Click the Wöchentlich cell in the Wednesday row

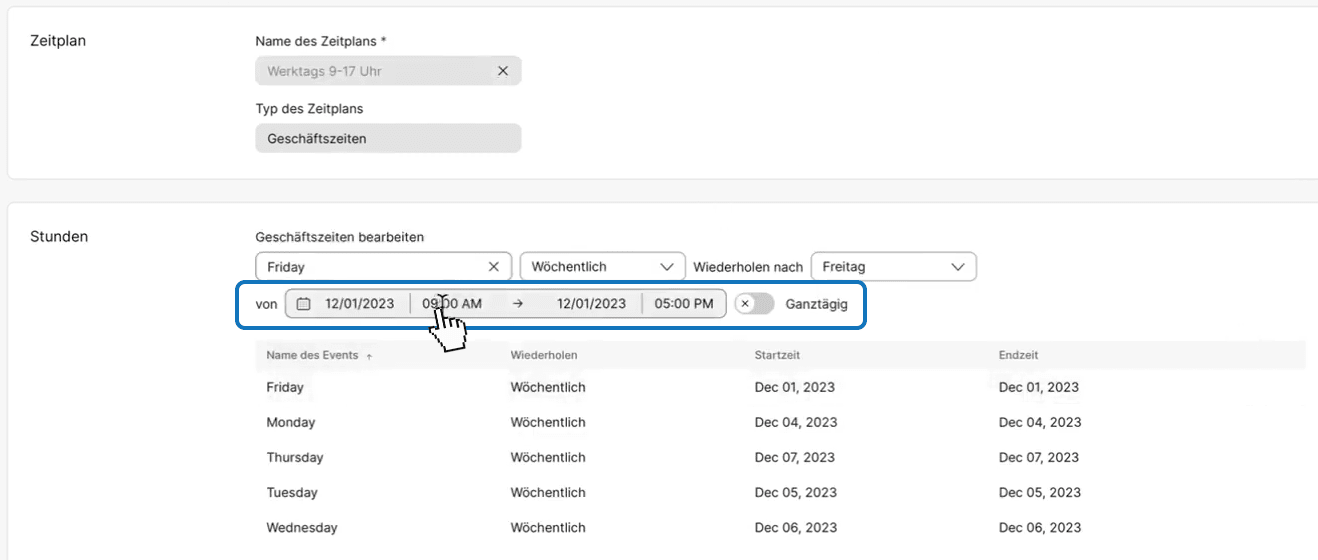pos(548,527)
